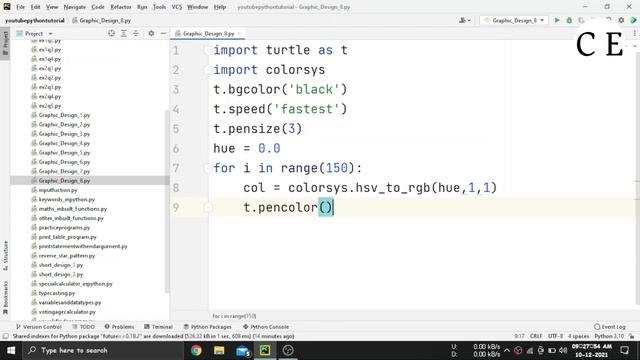Toggle the Structure side panel tab
This screenshot has width=640, height=360.
(x=5, y=256)
